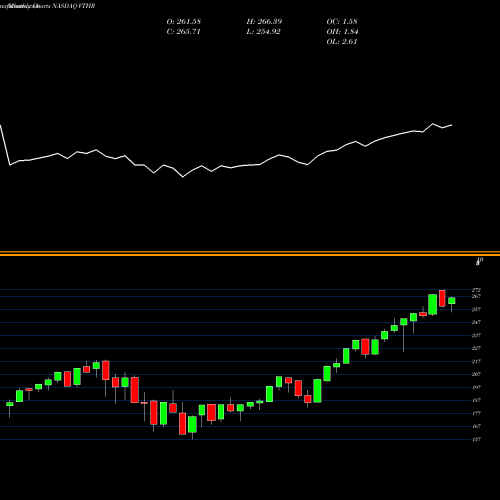Click the 267 price axis label
This screenshot has width=500, height=500.
tap(476, 296)
